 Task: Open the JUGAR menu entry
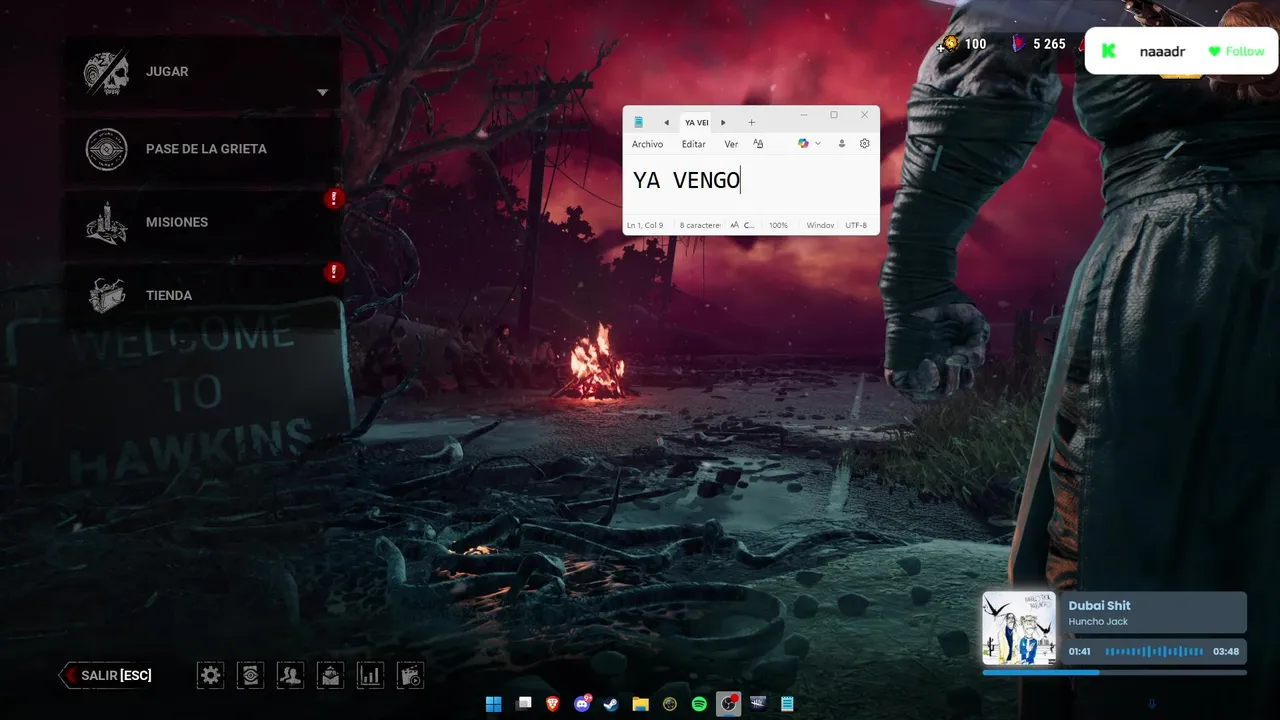(x=203, y=72)
